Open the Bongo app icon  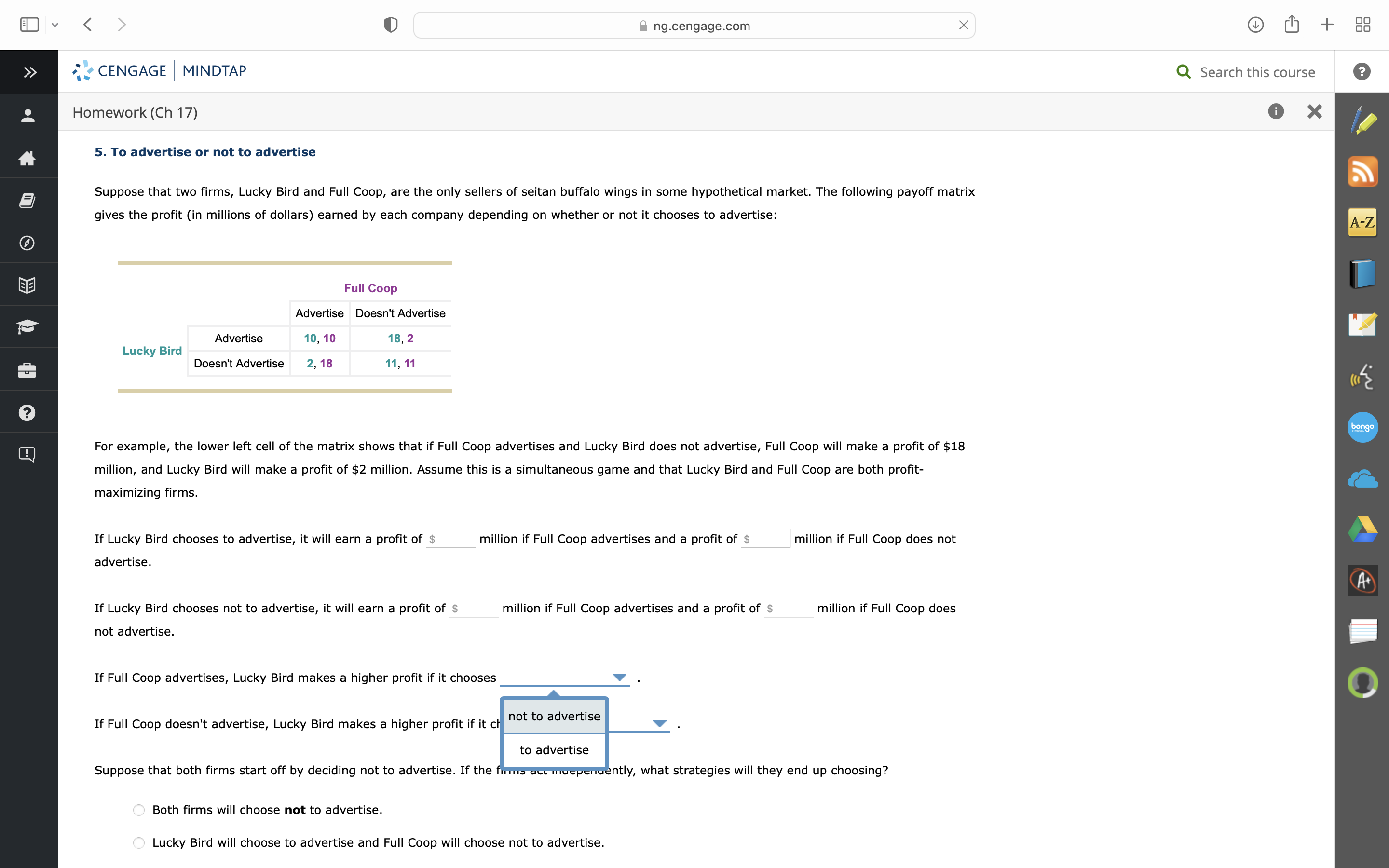(x=1362, y=427)
